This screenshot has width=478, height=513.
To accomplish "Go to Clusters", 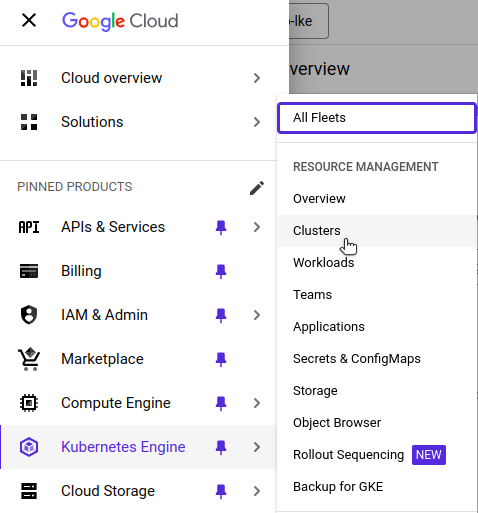I will (377, 231).
